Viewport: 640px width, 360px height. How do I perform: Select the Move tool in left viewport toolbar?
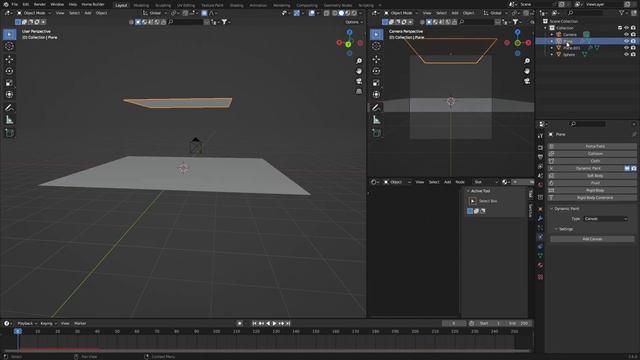point(9,59)
